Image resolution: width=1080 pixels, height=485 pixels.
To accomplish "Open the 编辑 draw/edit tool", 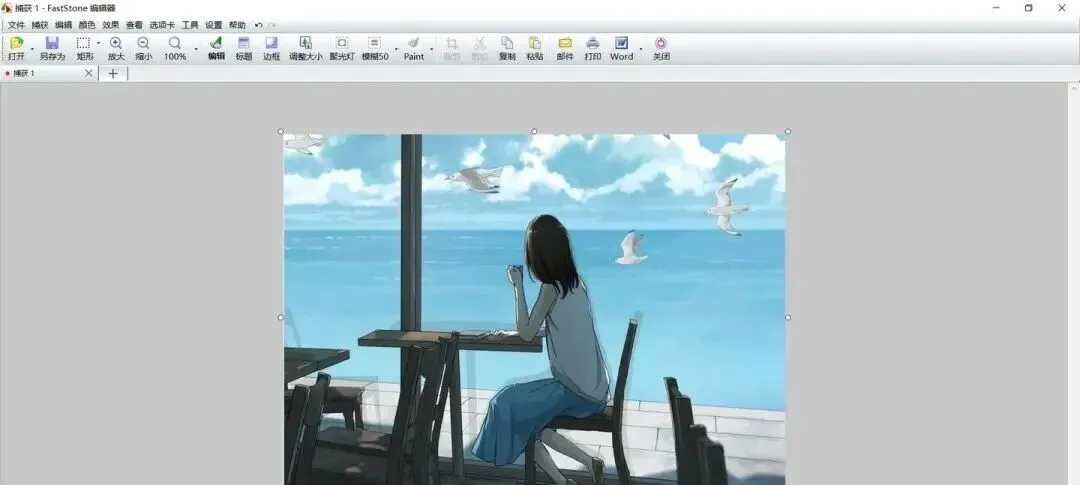I will (x=216, y=48).
